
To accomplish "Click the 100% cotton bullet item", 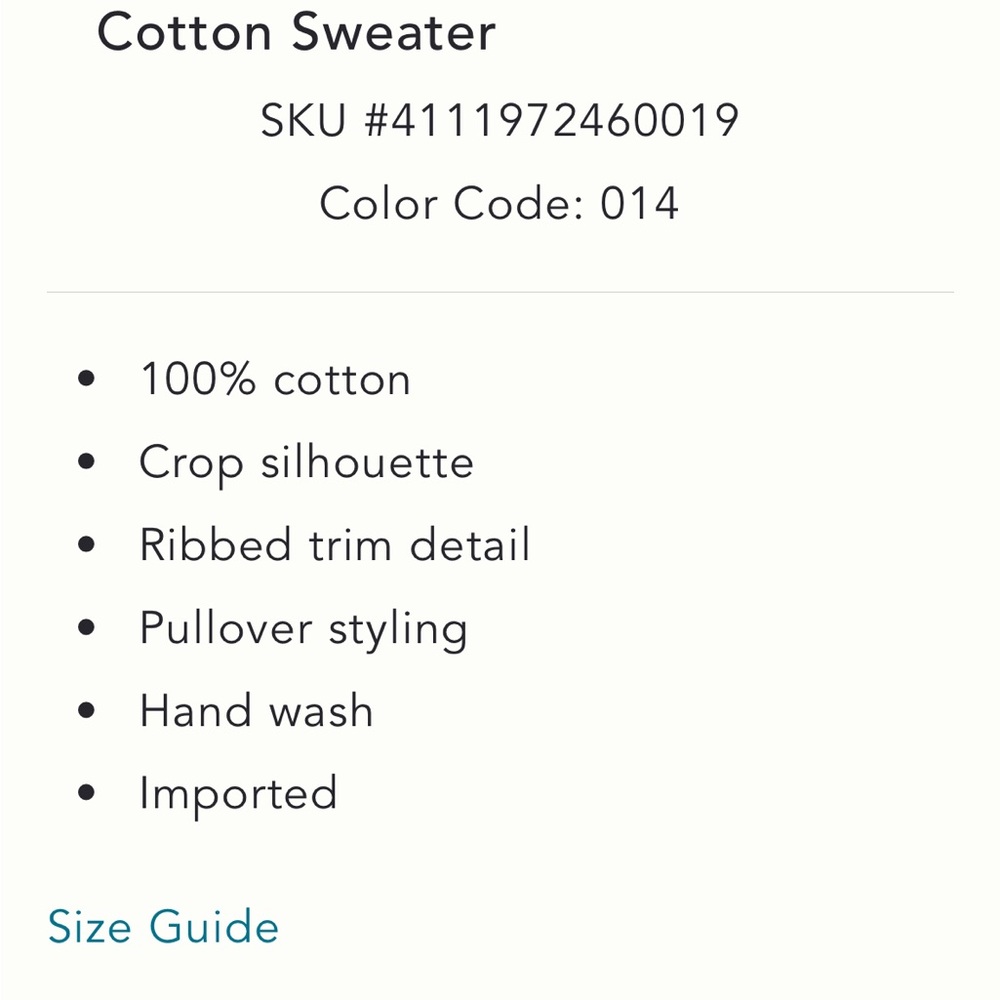I will click(x=275, y=379).
